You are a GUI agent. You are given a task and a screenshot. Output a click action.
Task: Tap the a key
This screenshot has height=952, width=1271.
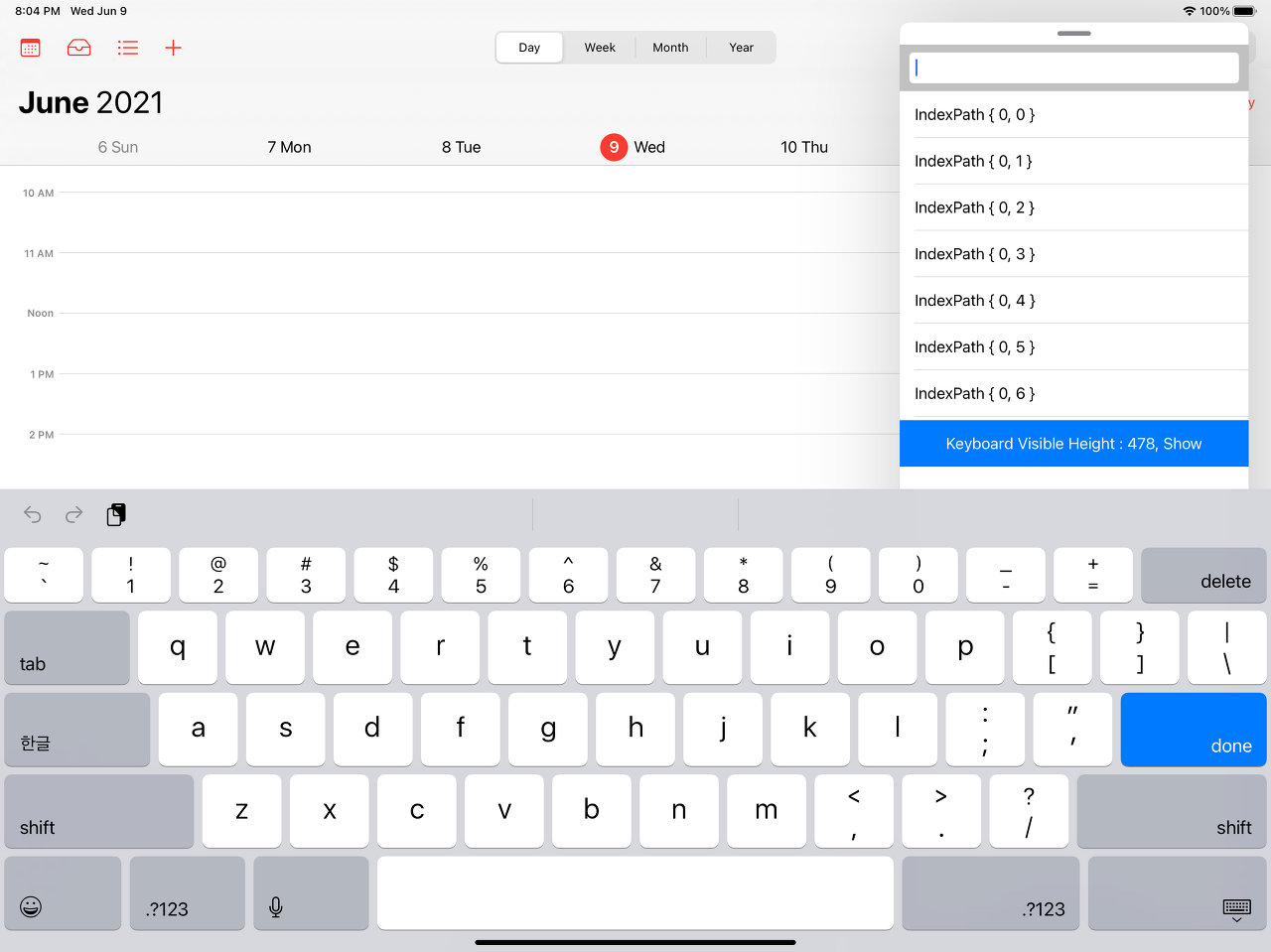199,730
